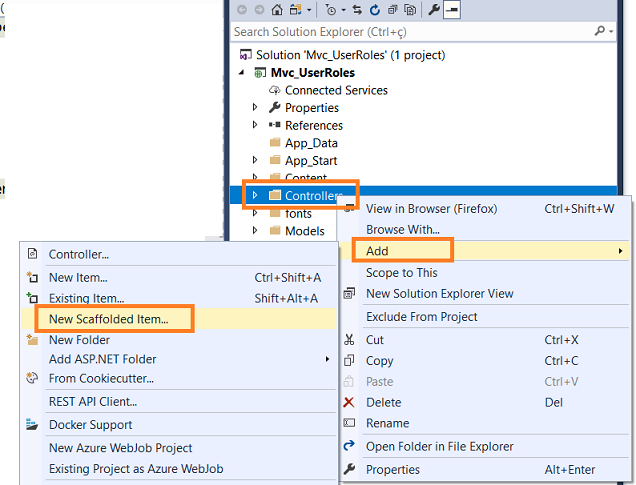Select the Controllers folder
Screen dimensions: 636x485
tap(306, 195)
